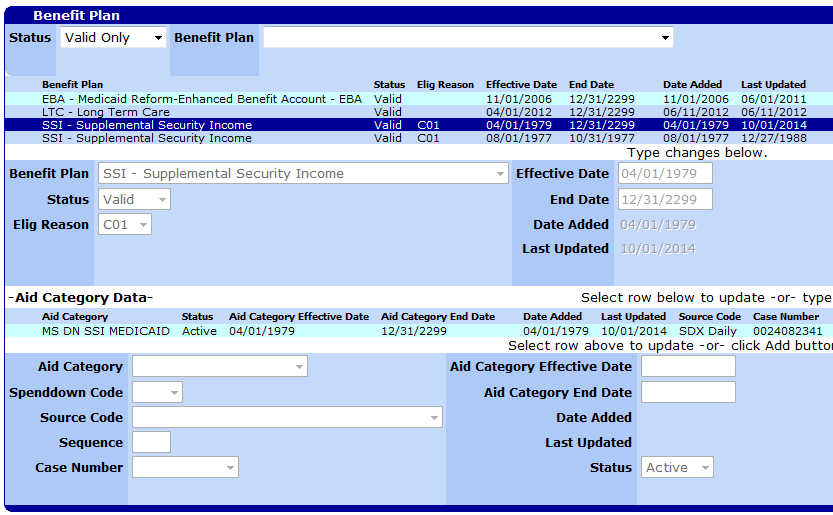Viewport: 833px width, 515px height.
Task: Select the MS DN SSI MEDICAID aid category row
Action: [106, 331]
